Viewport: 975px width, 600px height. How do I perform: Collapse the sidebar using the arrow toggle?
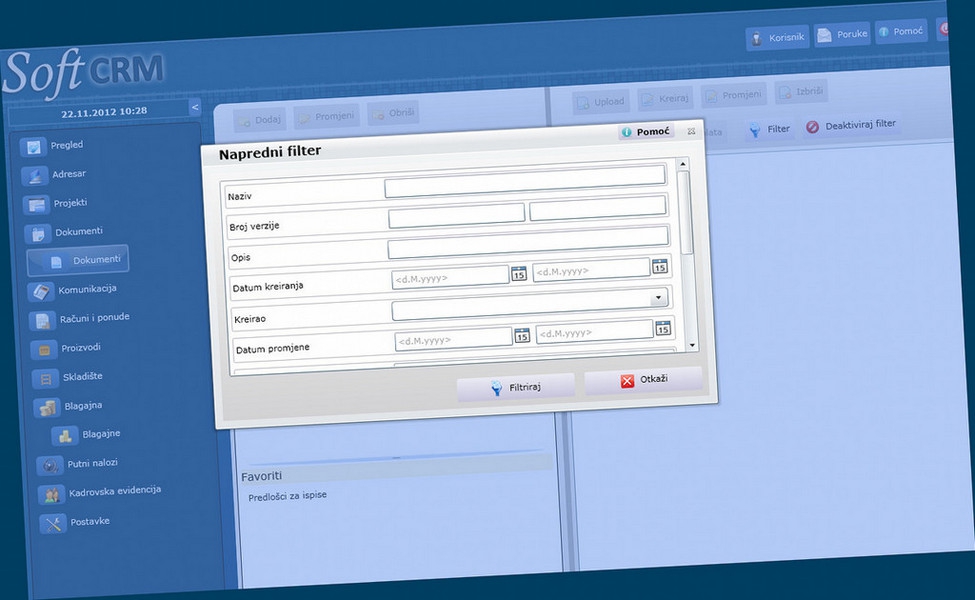point(195,107)
